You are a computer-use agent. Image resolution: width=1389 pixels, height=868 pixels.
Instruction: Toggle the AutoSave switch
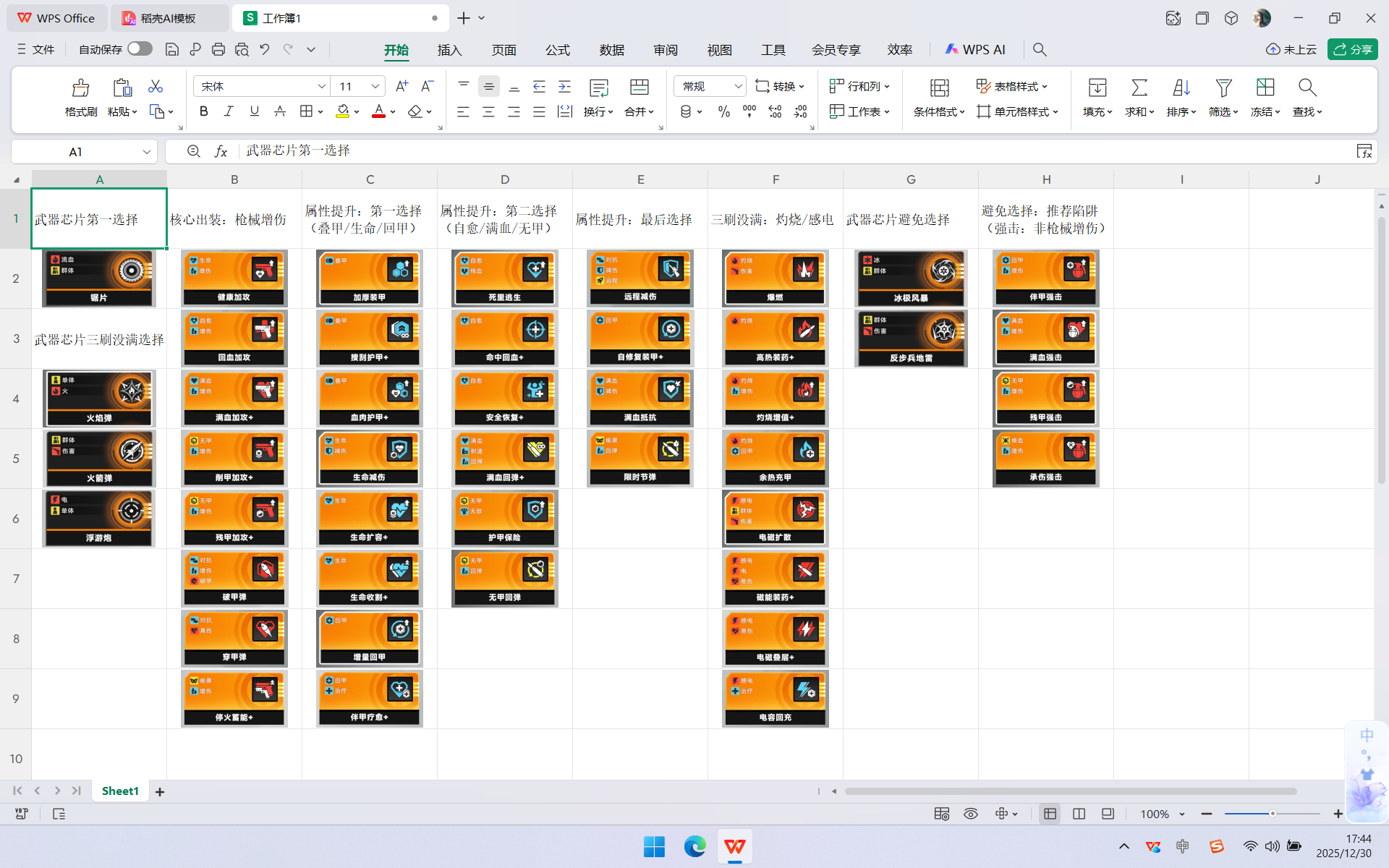(x=140, y=48)
